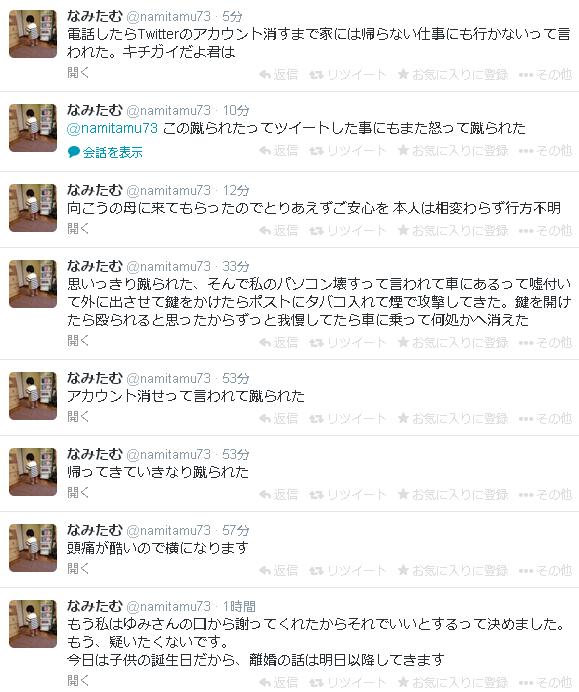Click the @namitamu73 mention in the 10分 tweet
This screenshot has height=692, width=579.
click(112, 128)
